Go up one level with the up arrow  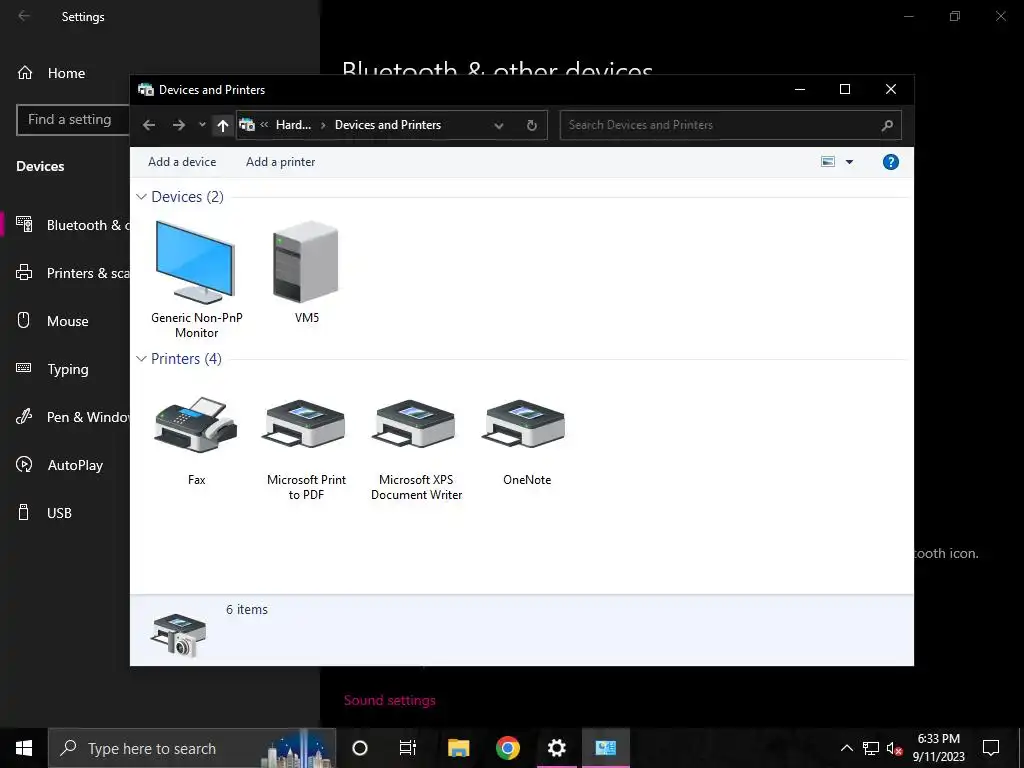(223, 125)
